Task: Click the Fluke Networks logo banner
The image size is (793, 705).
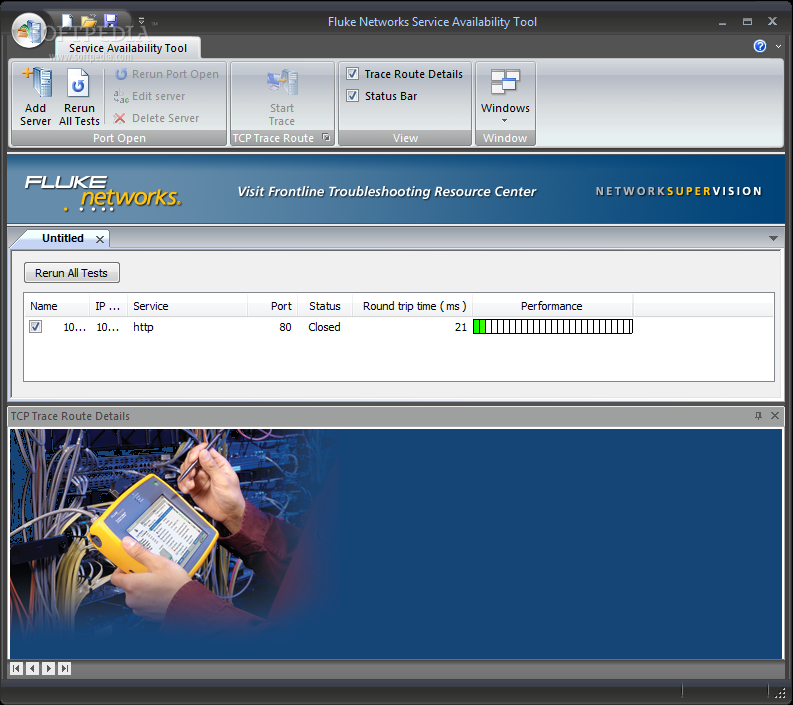Action: (x=103, y=193)
